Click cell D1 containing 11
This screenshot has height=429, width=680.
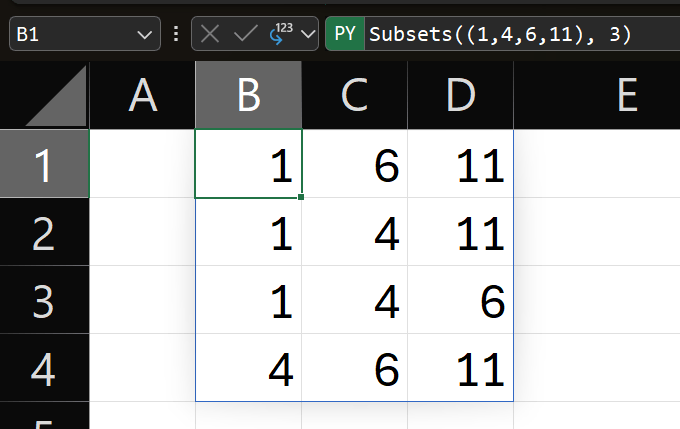tap(461, 164)
